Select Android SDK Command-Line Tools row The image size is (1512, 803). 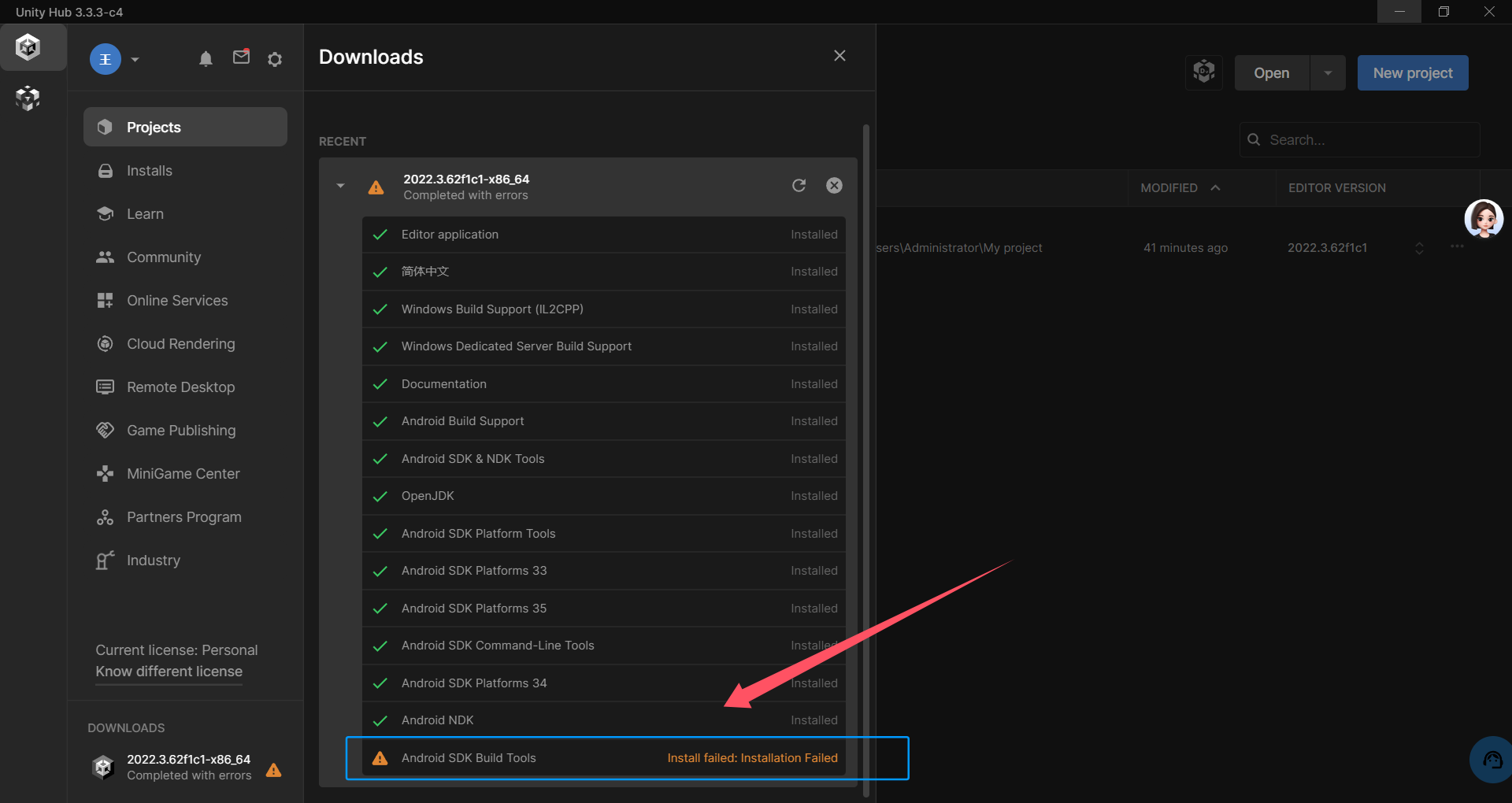[603, 646]
